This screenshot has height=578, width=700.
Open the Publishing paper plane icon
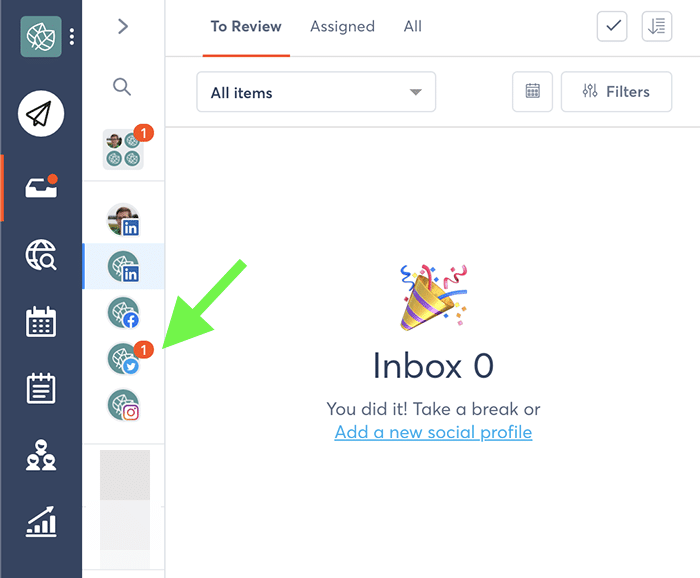coord(41,113)
